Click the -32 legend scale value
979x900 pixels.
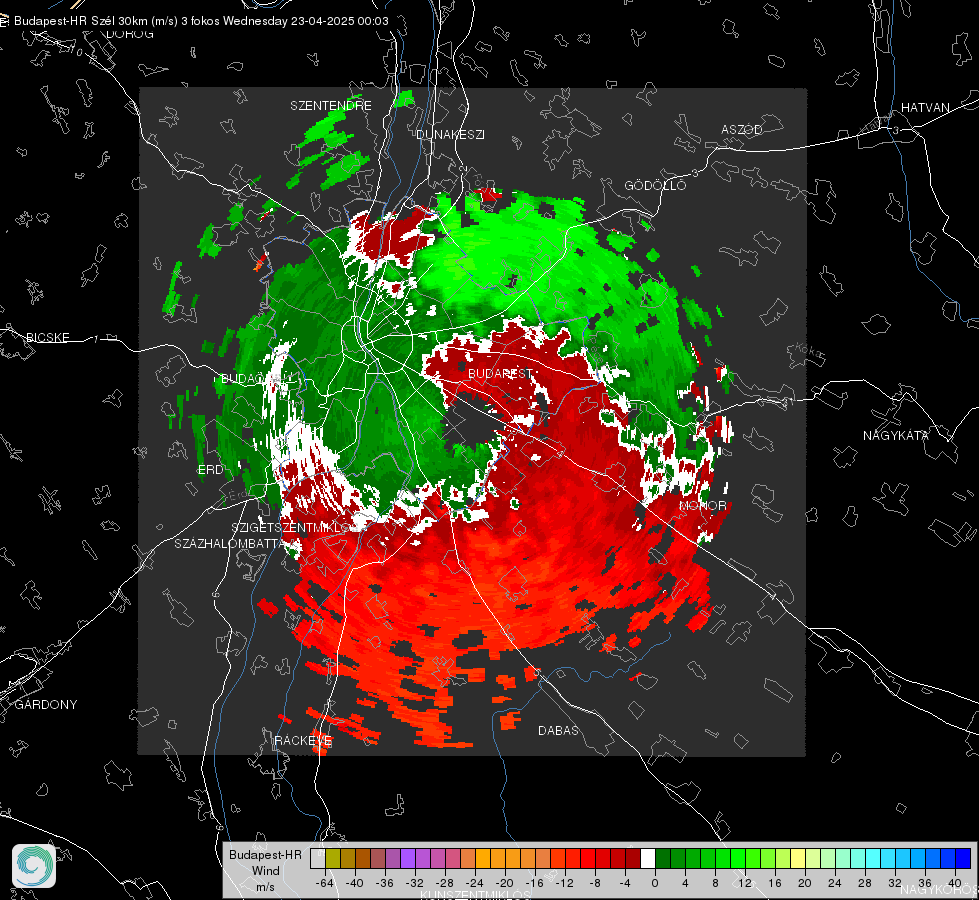415,883
